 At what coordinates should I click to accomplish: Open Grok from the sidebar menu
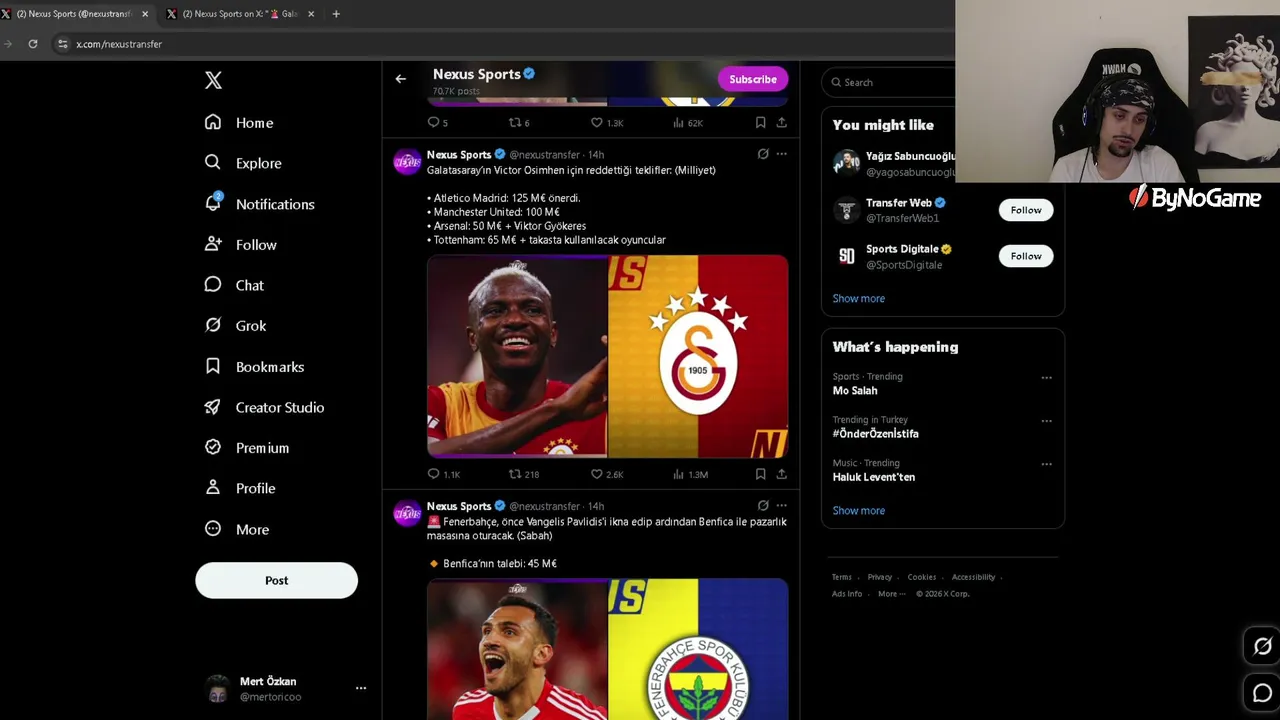coord(235,325)
